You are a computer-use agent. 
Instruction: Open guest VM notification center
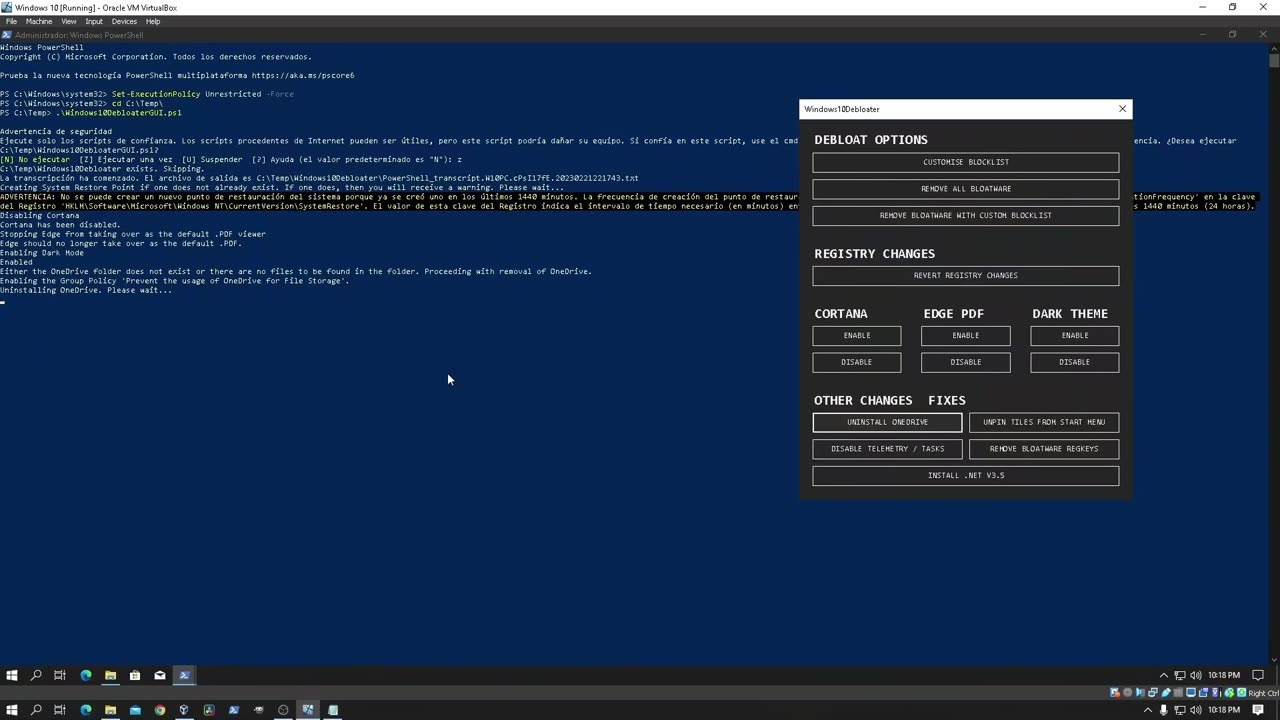pyautogui.click(x=1259, y=675)
